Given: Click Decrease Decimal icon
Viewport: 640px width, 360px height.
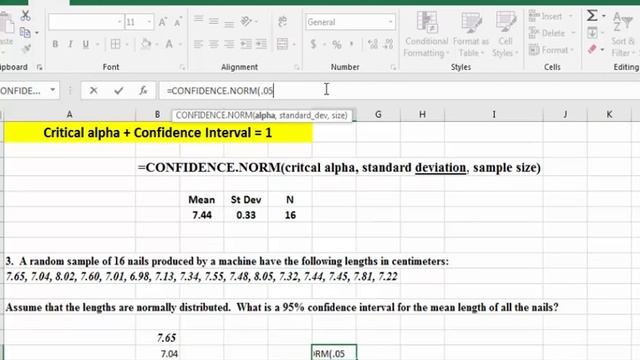Looking at the screenshot, I should 389,44.
